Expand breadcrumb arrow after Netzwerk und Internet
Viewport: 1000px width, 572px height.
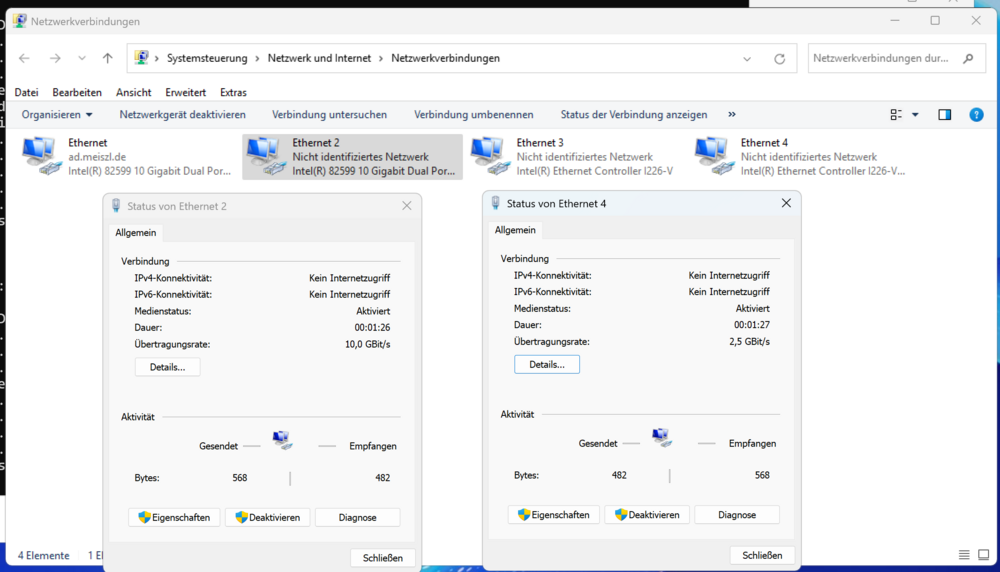(381, 59)
